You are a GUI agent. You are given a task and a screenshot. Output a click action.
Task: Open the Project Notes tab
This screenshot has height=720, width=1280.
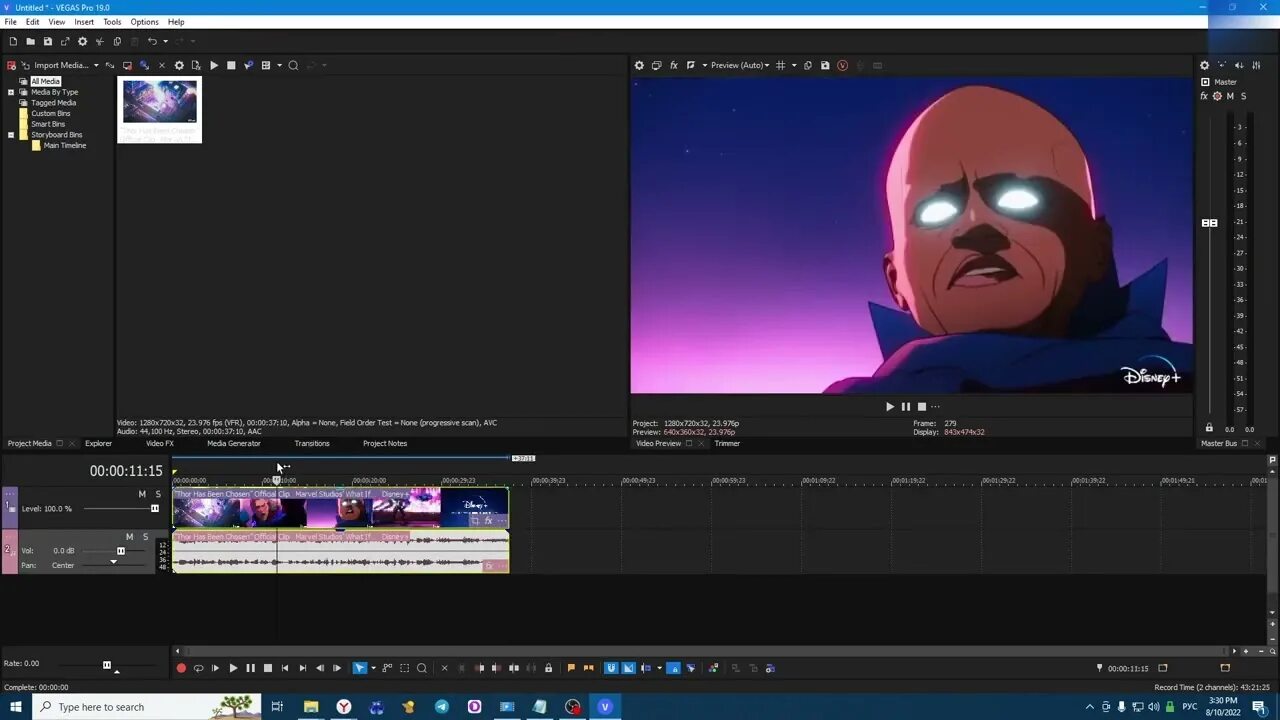385,443
